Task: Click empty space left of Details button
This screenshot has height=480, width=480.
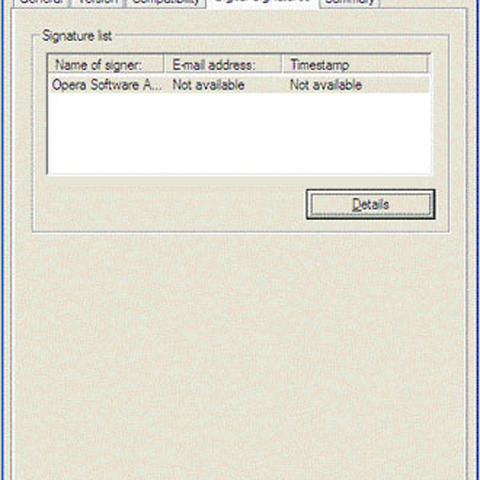Action: (170, 204)
